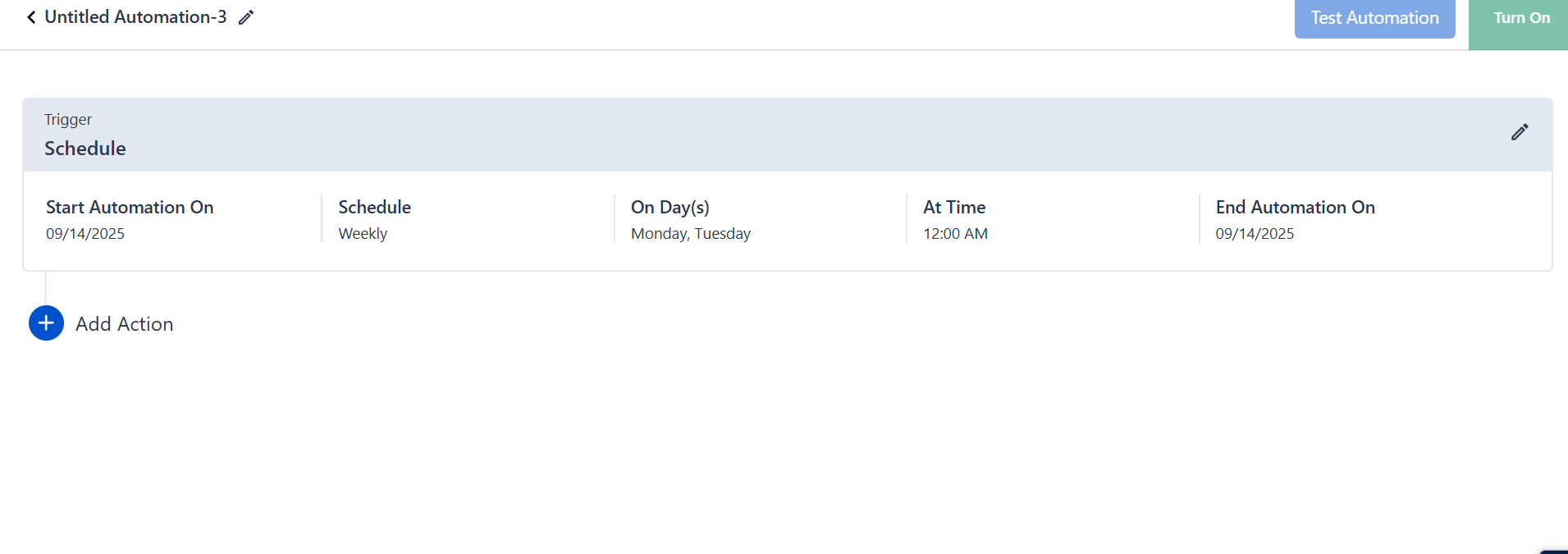
Task: Click the Weekly schedule value
Action: [363, 234]
